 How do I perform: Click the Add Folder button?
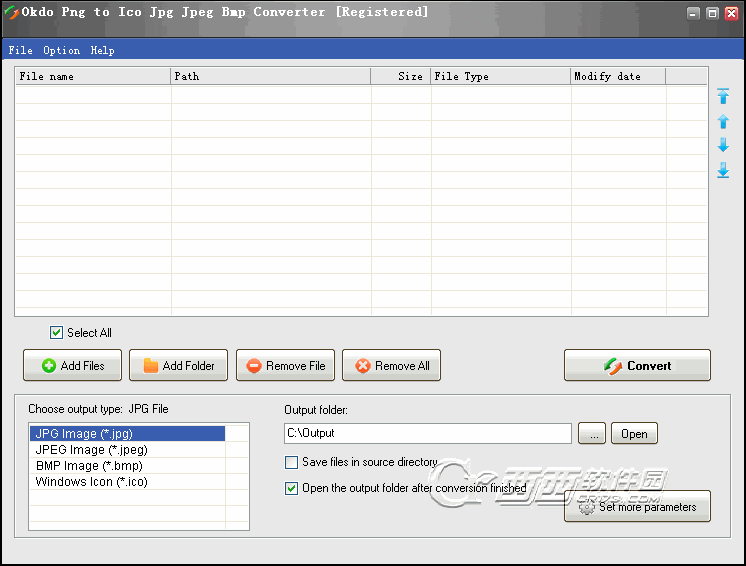(x=178, y=365)
